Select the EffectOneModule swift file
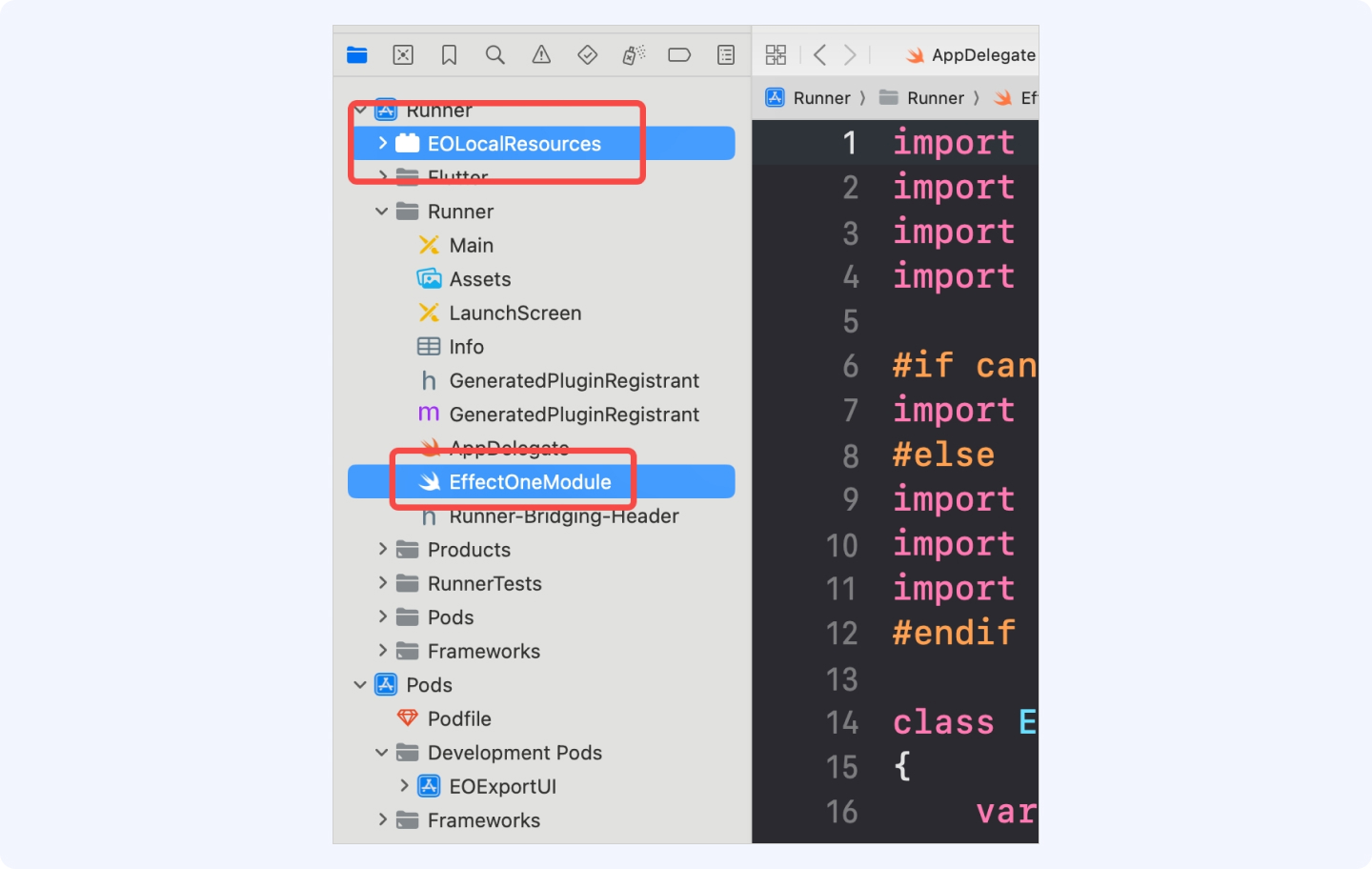Image resolution: width=1372 pixels, height=869 pixels. click(x=541, y=482)
